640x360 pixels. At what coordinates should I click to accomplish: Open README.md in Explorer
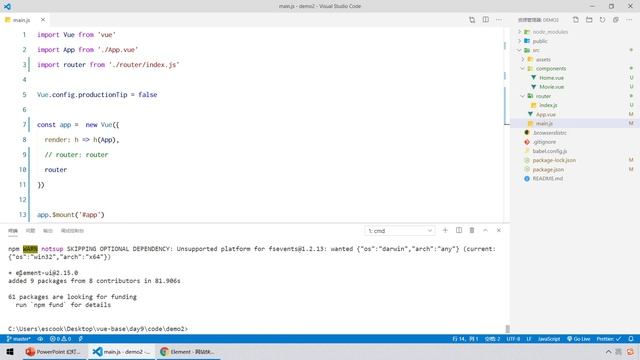coord(547,179)
